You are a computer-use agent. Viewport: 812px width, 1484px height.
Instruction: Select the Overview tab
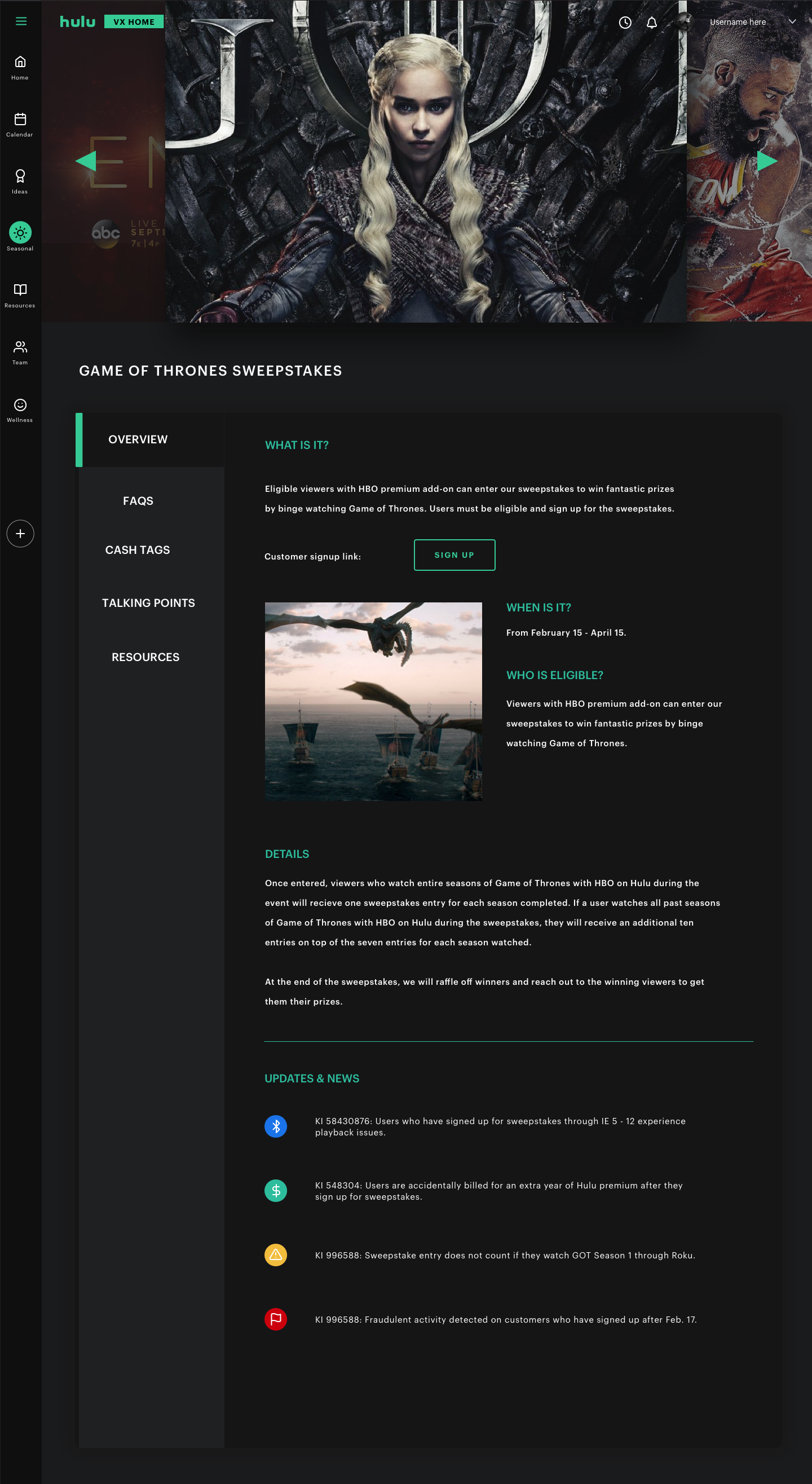click(150, 439)
